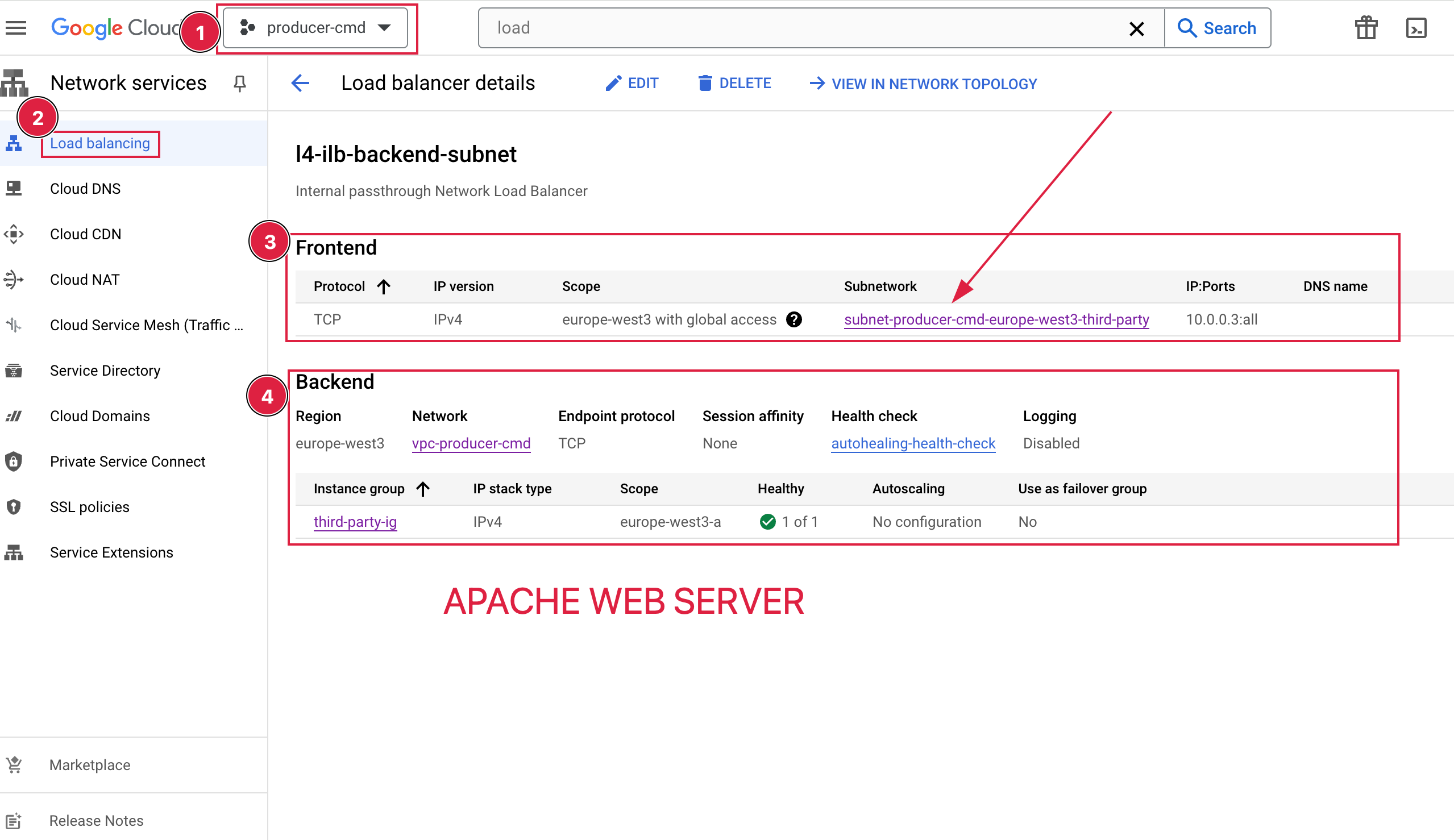Open the producer-cmd project selector dropdown

click(x=315, y=28)
